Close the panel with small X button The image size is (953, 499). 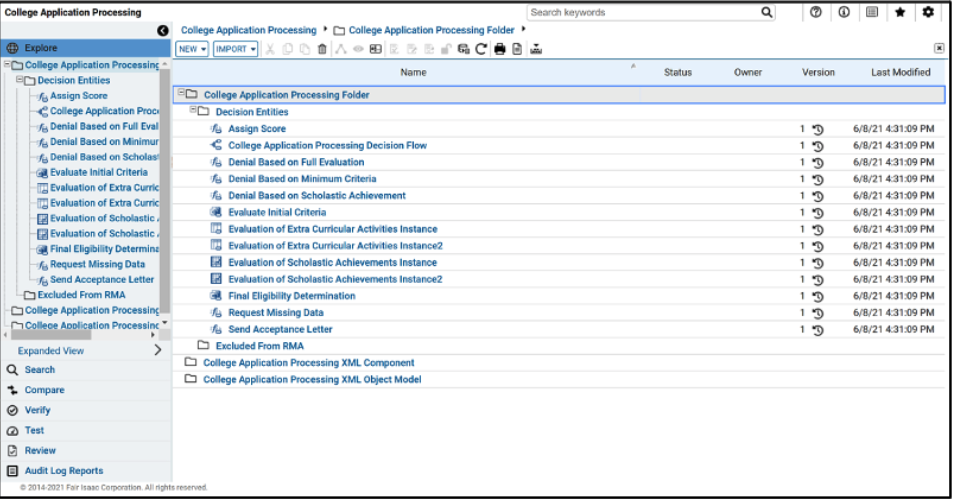click(x=939, y=48)
